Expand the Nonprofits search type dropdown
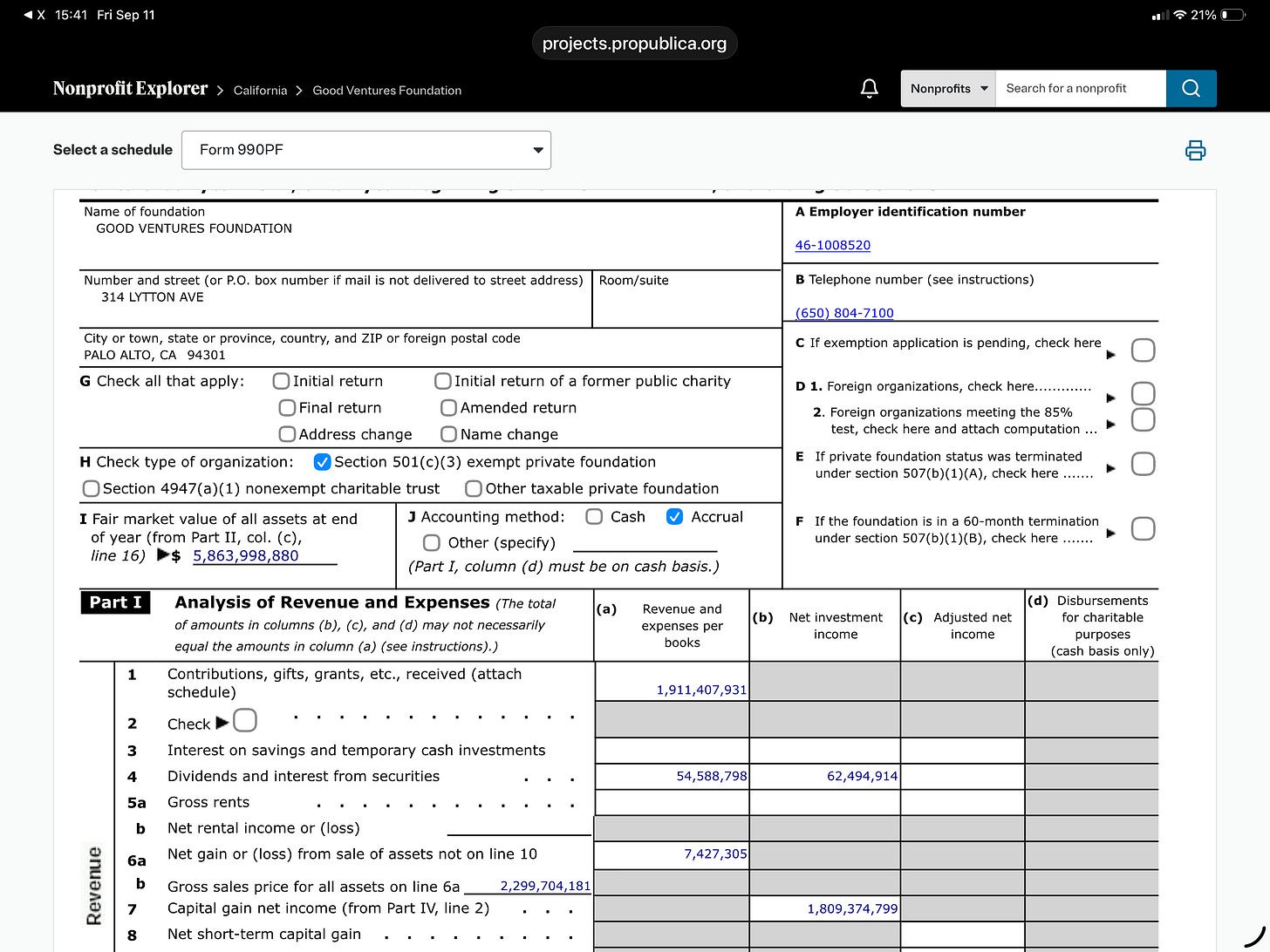 (x=948, y=88)
